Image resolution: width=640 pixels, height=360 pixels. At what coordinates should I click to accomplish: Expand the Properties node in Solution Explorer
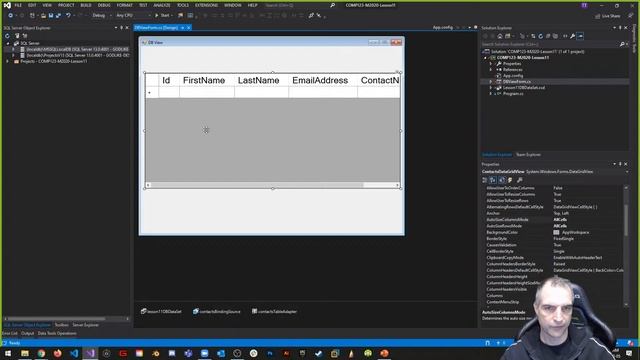pyautogui.click(x=491, y=64)
